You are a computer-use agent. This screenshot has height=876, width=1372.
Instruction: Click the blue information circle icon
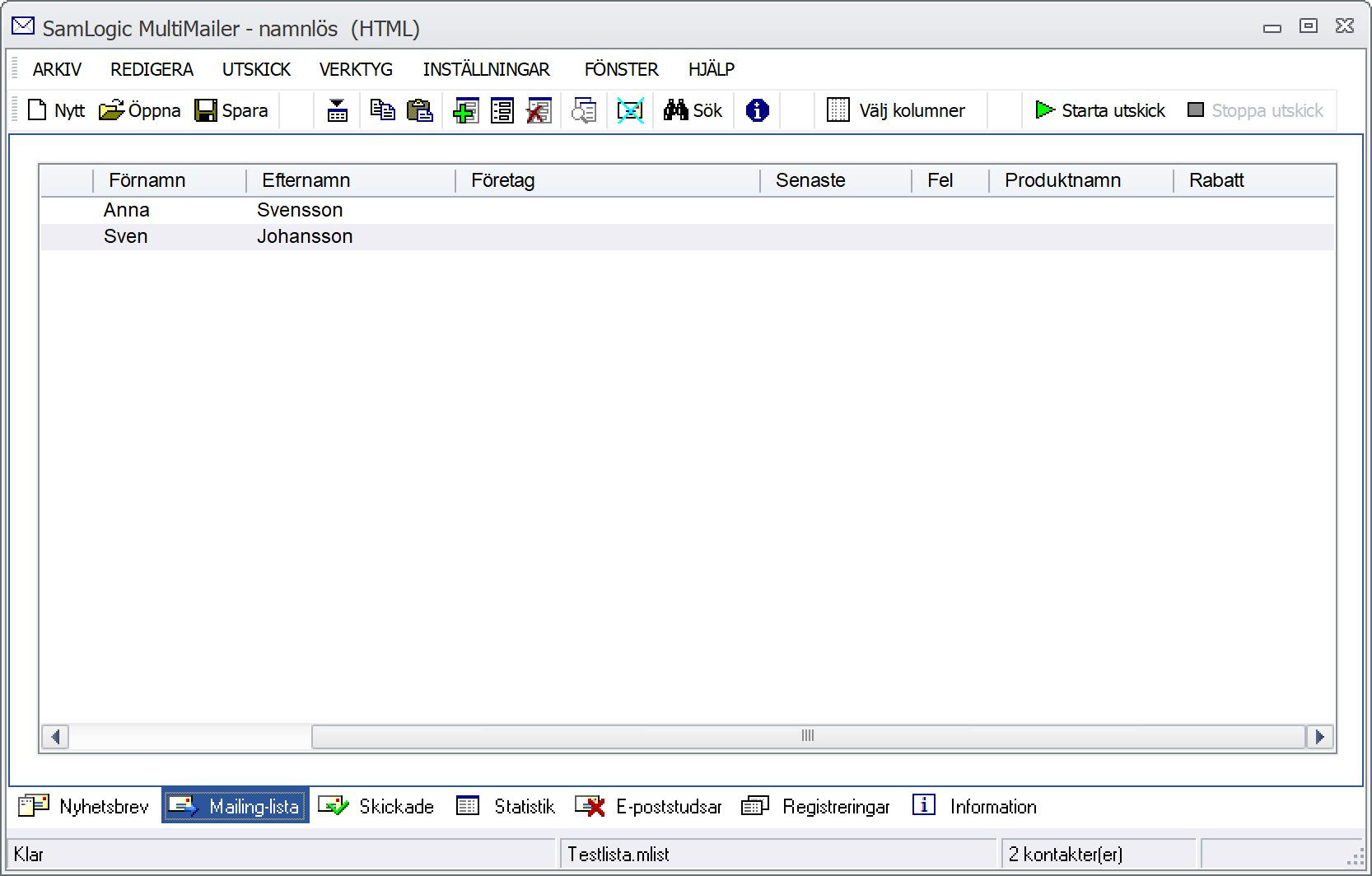[758, 110]
